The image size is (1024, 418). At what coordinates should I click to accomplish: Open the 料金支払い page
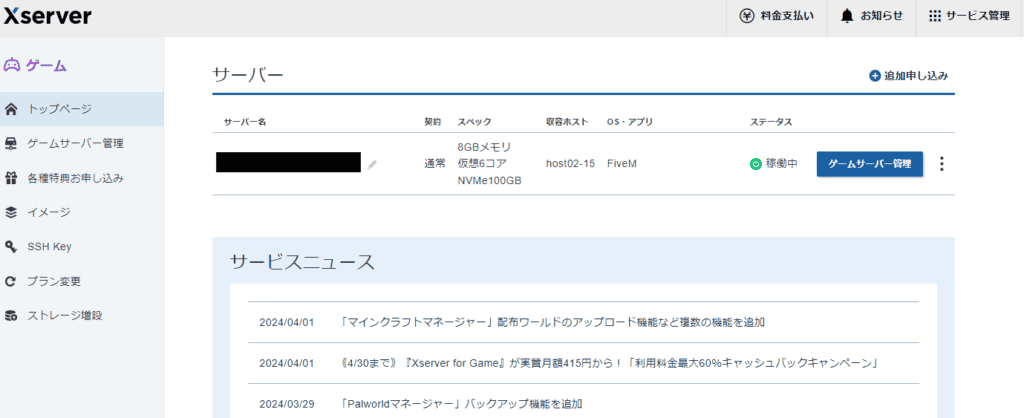776,16
